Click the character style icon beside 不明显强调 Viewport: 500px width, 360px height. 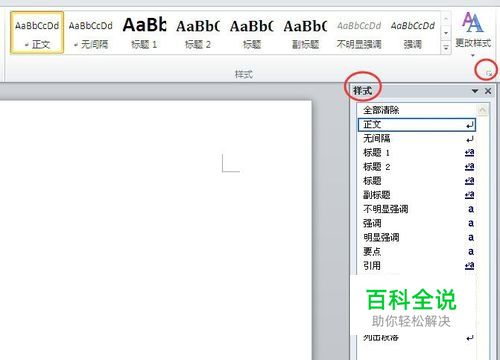pyautogui.click(x=471, y=209)
